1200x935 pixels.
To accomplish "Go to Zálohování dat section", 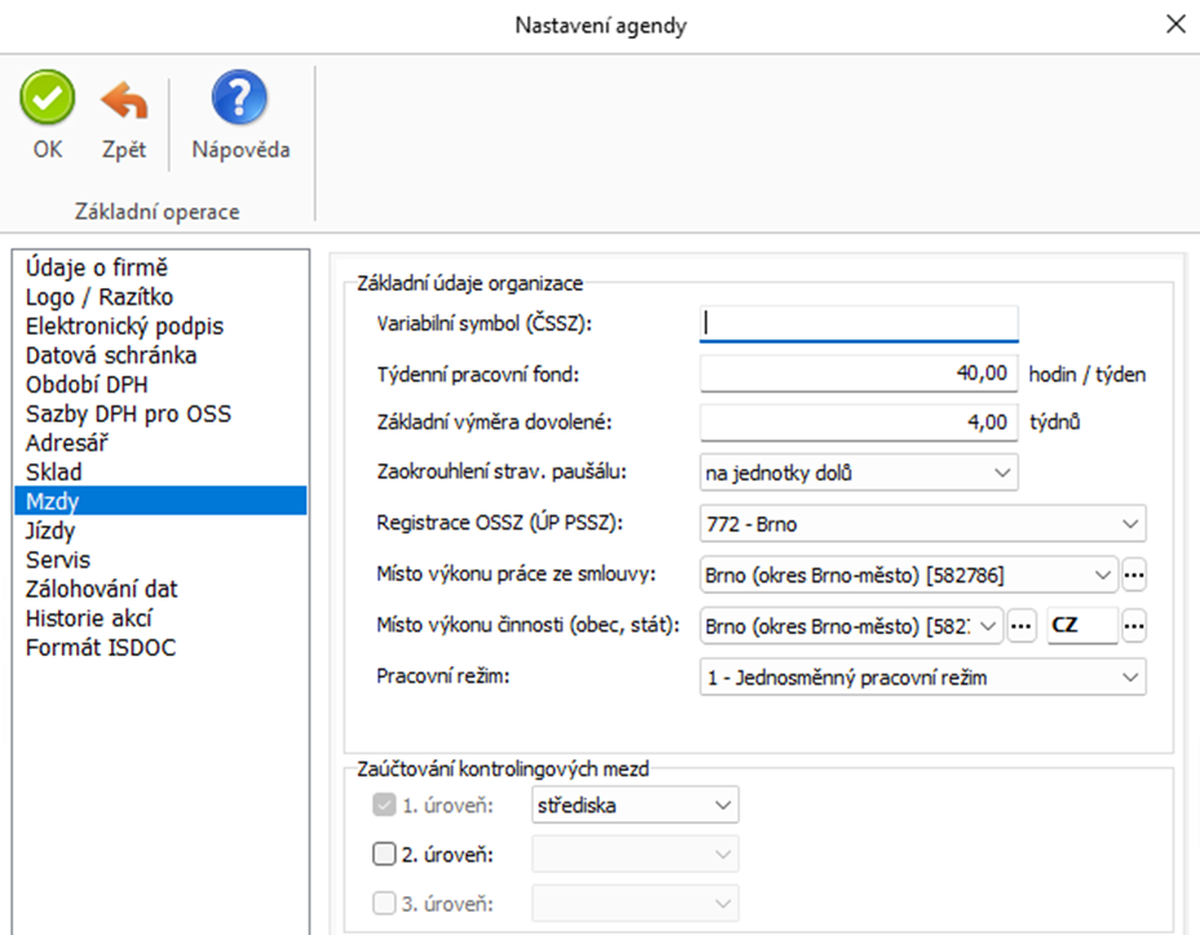I will (102, 589).
